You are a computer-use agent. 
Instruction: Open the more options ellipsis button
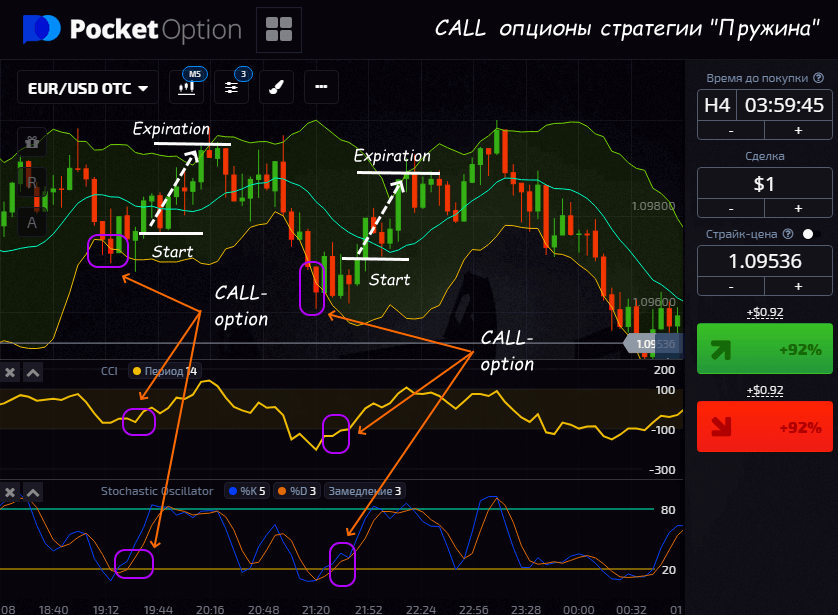pyautogui.click(x=320, y=87)
